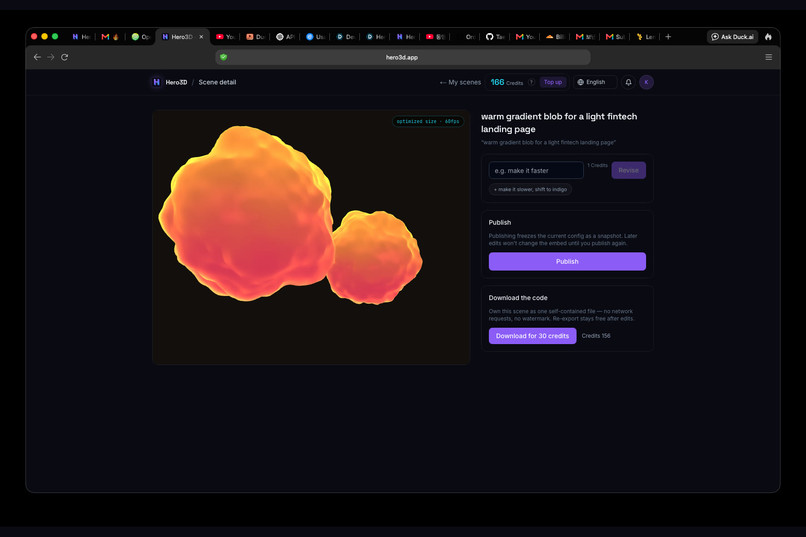Viewport: 806px width, 537px height.
Task: Switch to the blue 'Us' tab
Action: [315, 37]
